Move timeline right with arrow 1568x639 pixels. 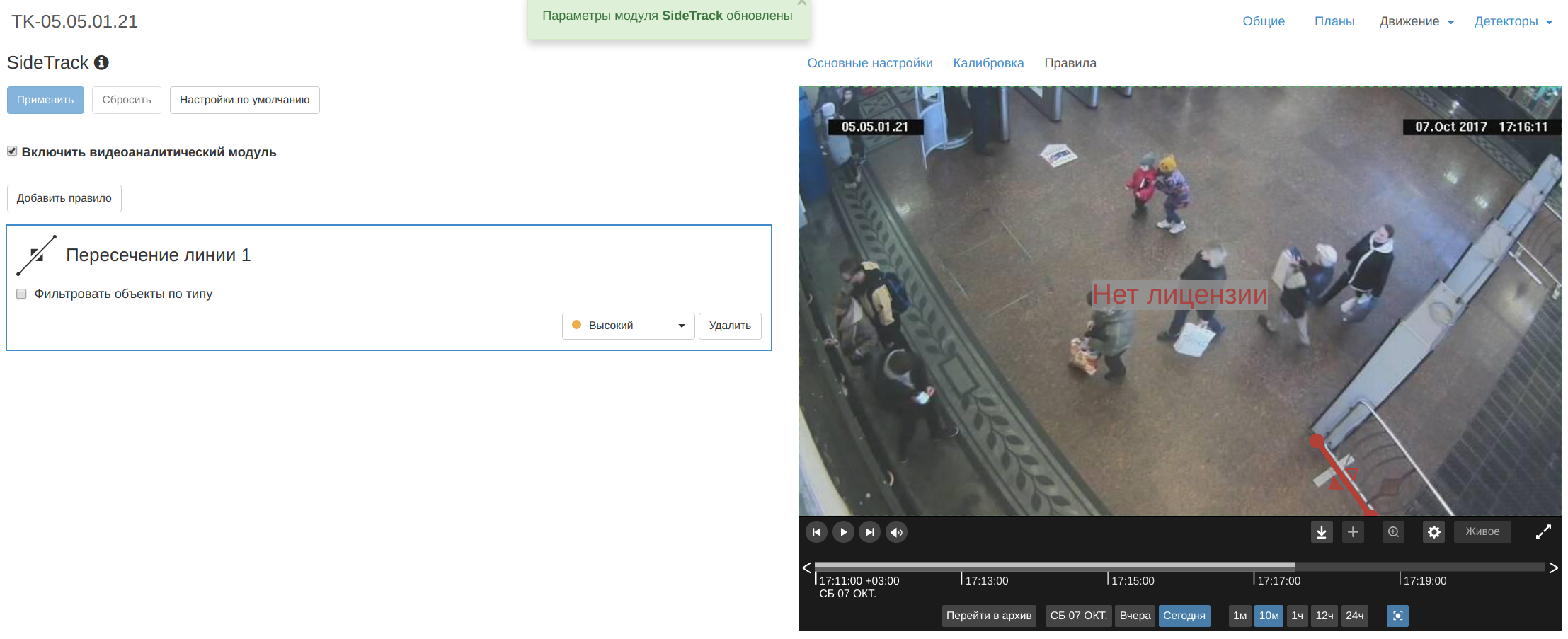pyautogui.click(x=1553, y=568)
